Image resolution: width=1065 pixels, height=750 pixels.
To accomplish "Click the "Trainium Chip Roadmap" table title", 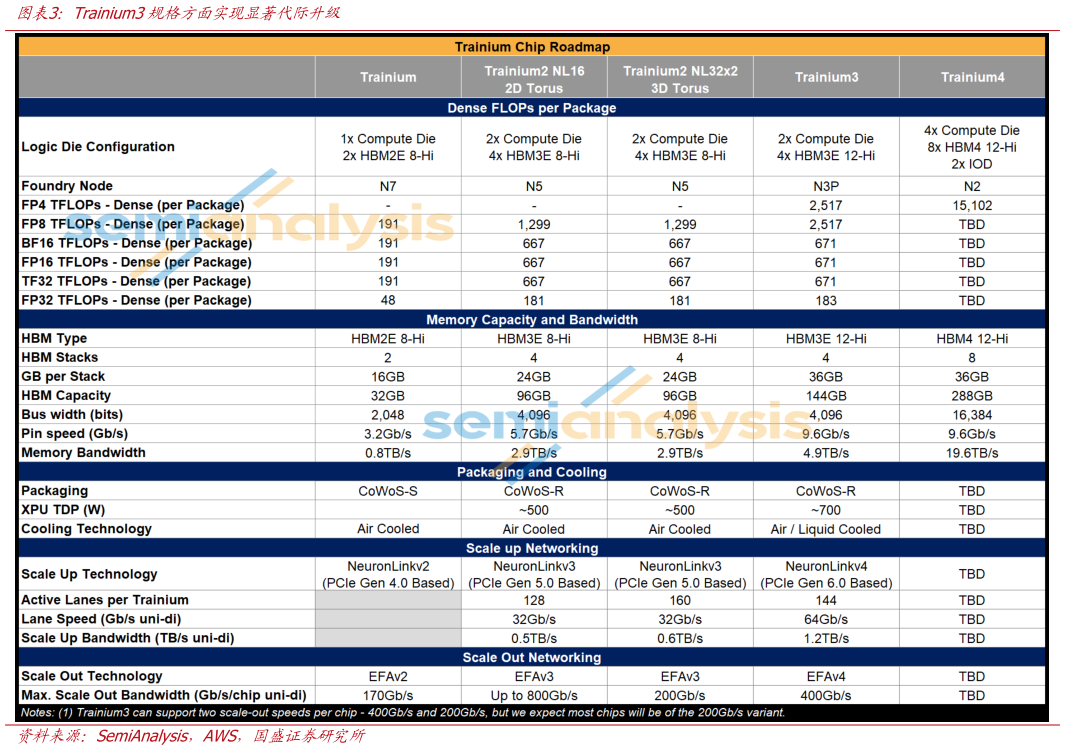I will tap(532, 47).
